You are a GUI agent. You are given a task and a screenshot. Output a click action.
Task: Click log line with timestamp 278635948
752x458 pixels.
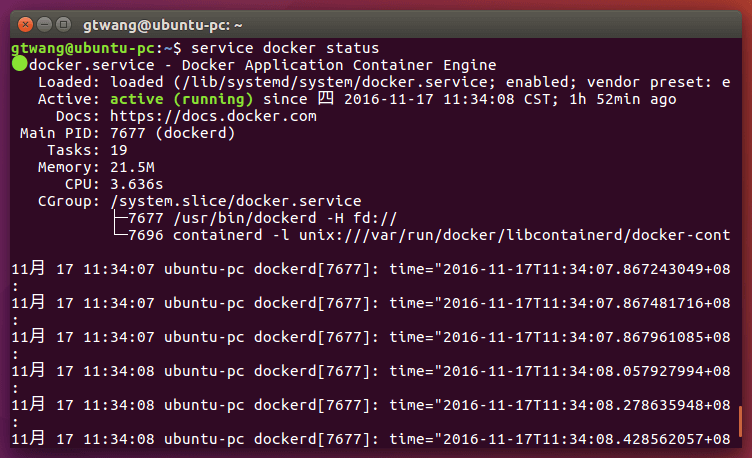tap(371, 404)
